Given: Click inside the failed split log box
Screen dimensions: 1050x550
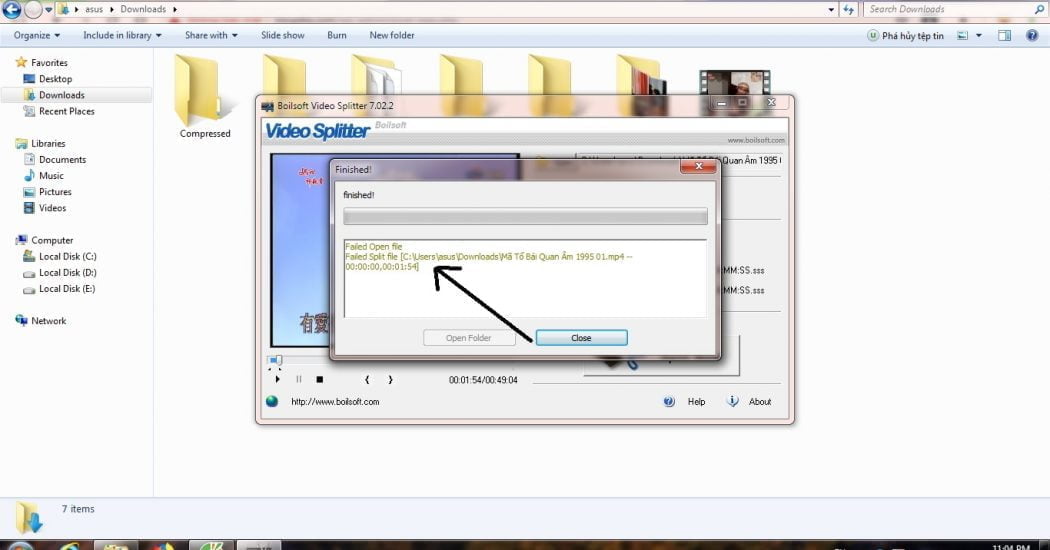Looking at the screenshot, I should click(525, 278).
